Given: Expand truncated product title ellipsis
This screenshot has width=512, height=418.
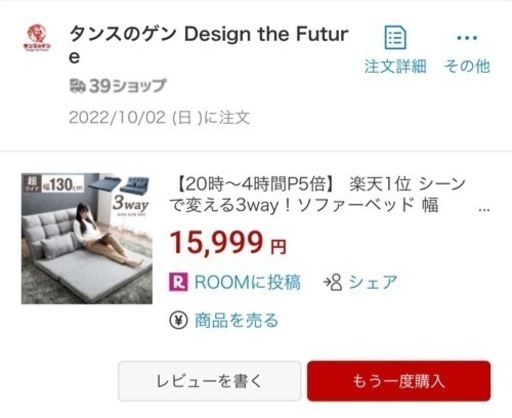Looking at the screenshot, I should 484,209.
